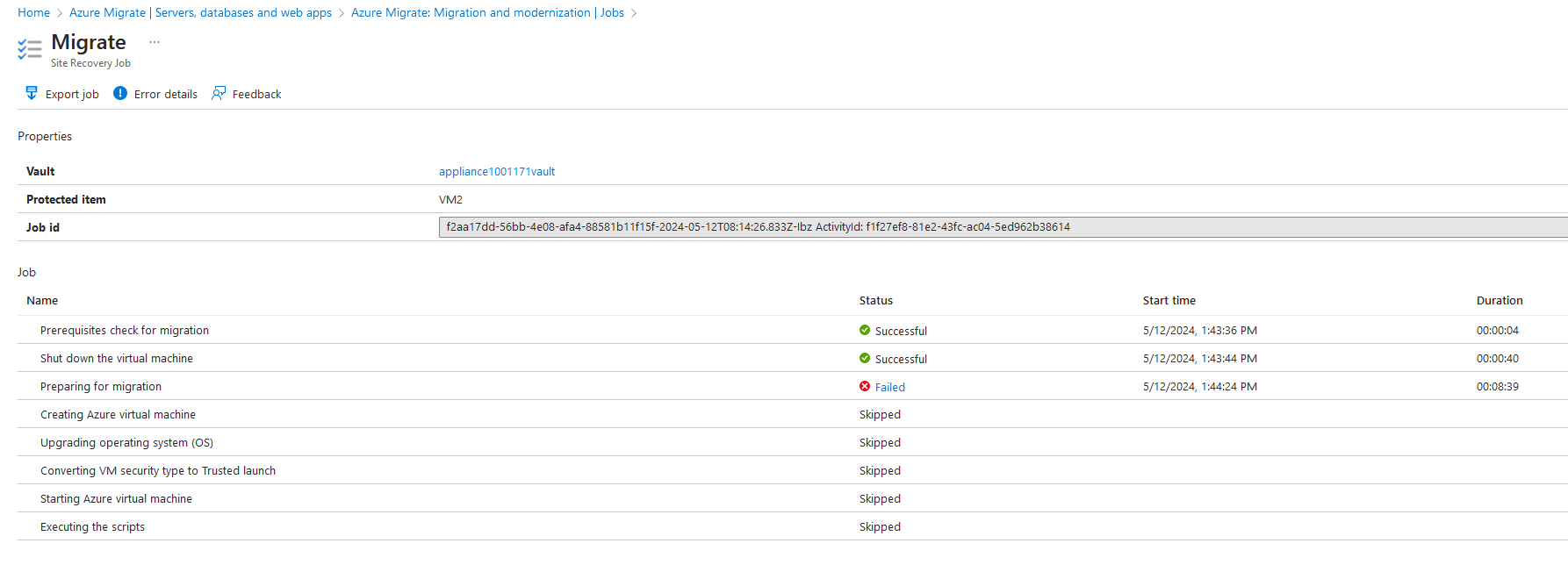This screenshot has height=572, width=1568.
Task: Go to Home breadcrumb
Action: tap(33, 12)
